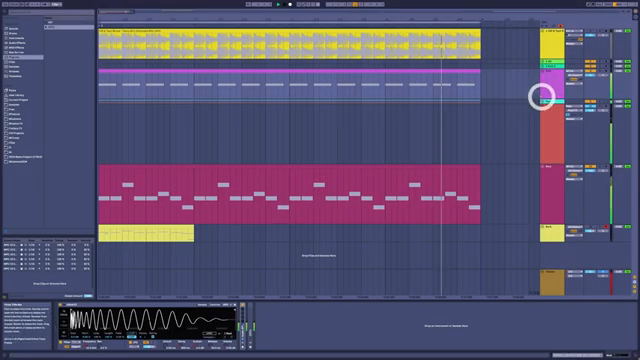640x360 pixels.
Task: Open the Grooves browser category
Action: 14,71
